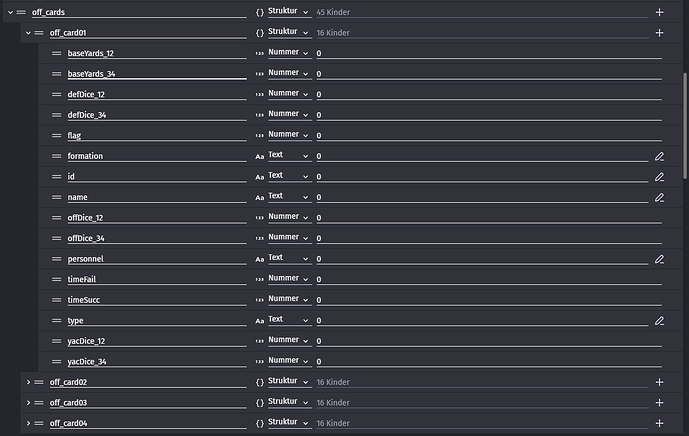Viewport: 689px width, 436px height.
Task: Click pencil edit icon for name field
Action: [659, 197]
